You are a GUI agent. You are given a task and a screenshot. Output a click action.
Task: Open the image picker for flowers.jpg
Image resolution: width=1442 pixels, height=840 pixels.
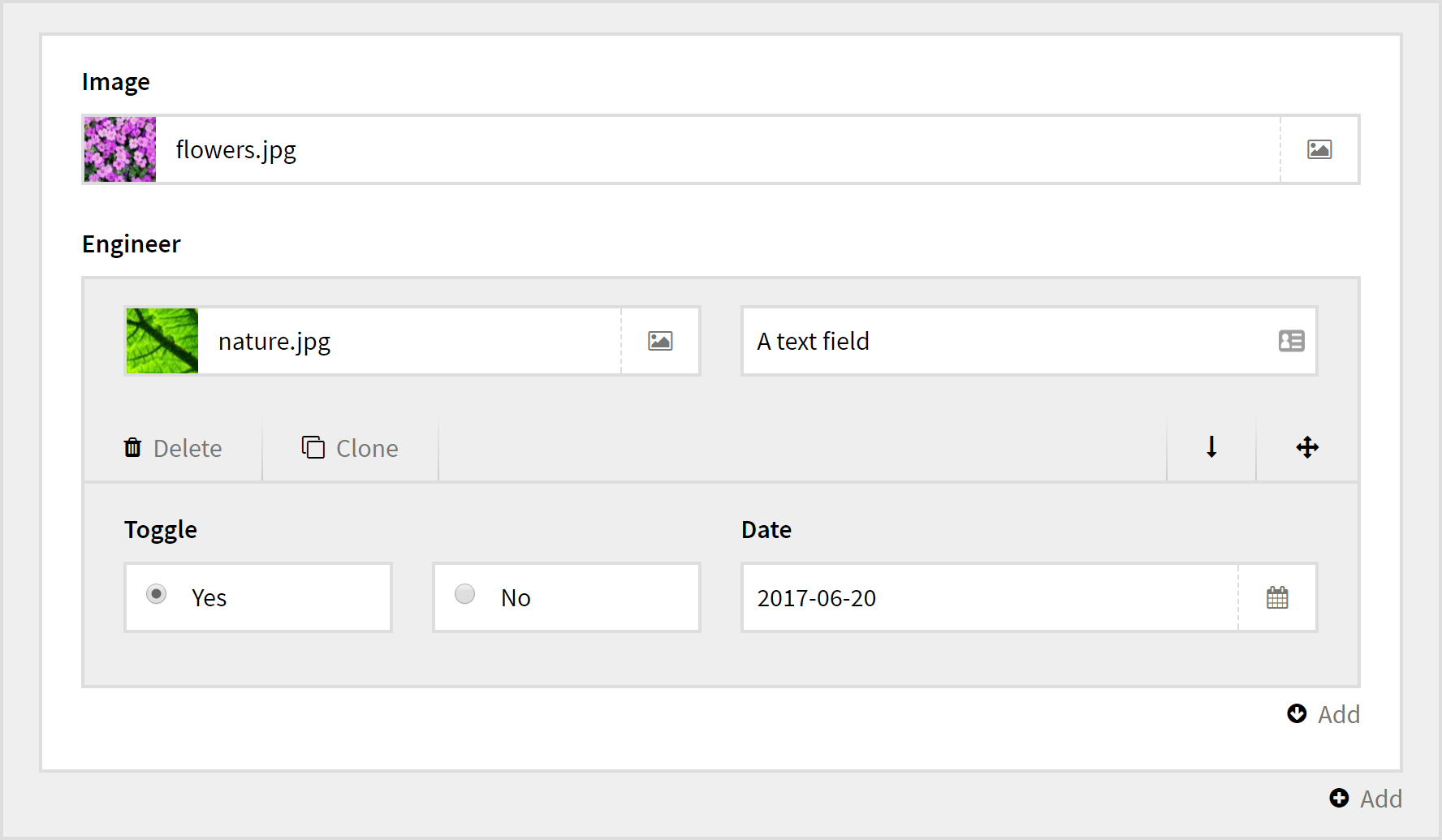pos(1319,149)
